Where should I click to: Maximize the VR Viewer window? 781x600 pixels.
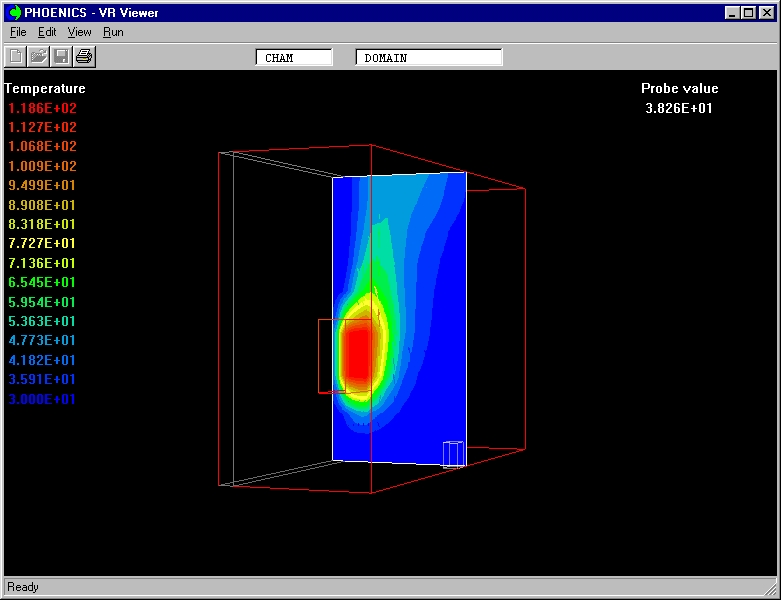[749, 13]
